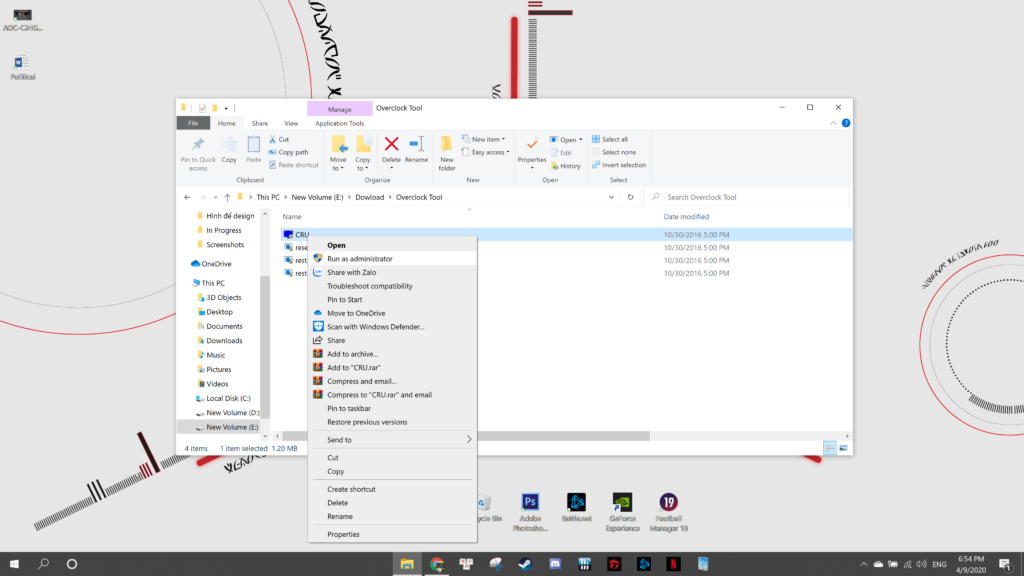
Task: Sort by the Name column header
Action: click(x=292, y=217)
